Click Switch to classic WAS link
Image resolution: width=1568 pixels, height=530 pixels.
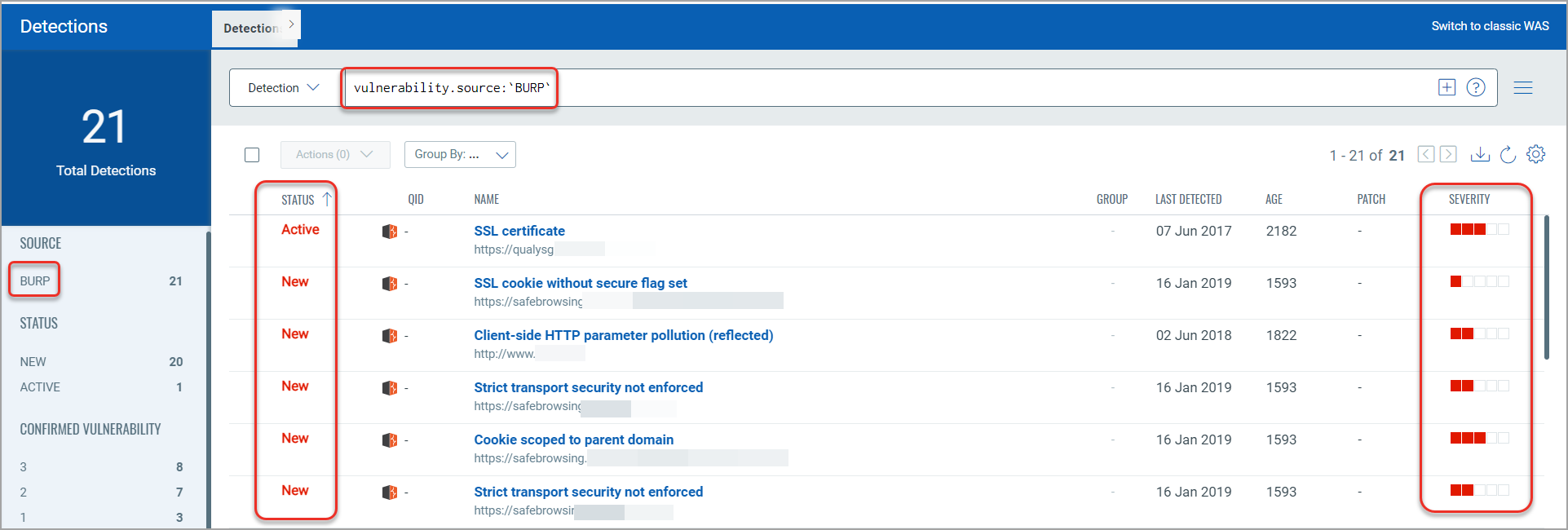1490,26
